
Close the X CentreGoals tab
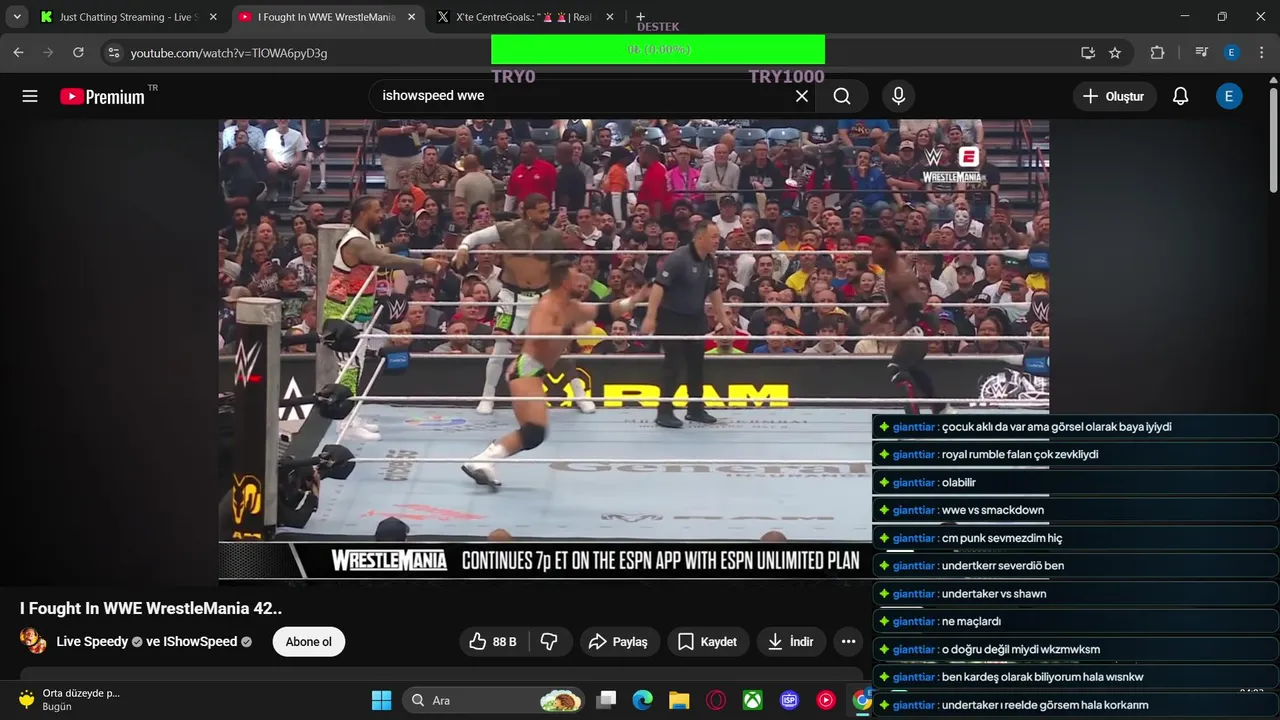(609, 17)
